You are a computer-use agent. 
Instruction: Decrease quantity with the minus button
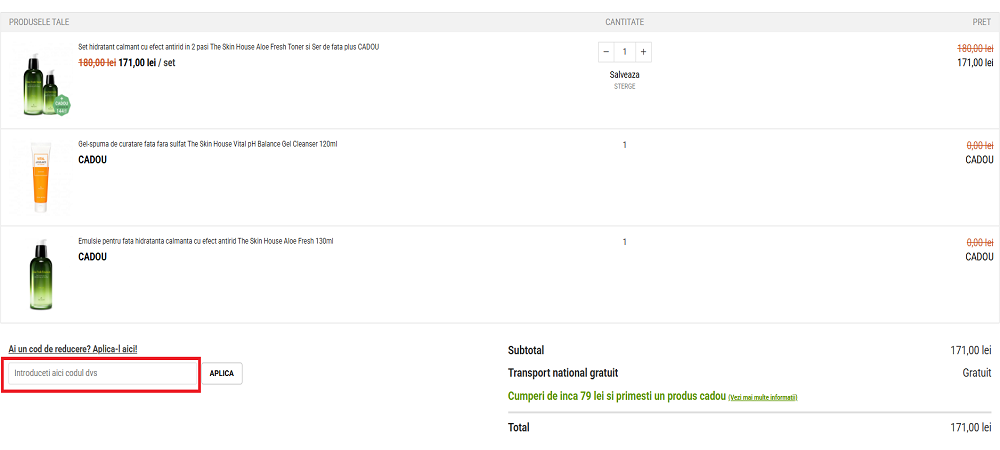tap(606, 52)
